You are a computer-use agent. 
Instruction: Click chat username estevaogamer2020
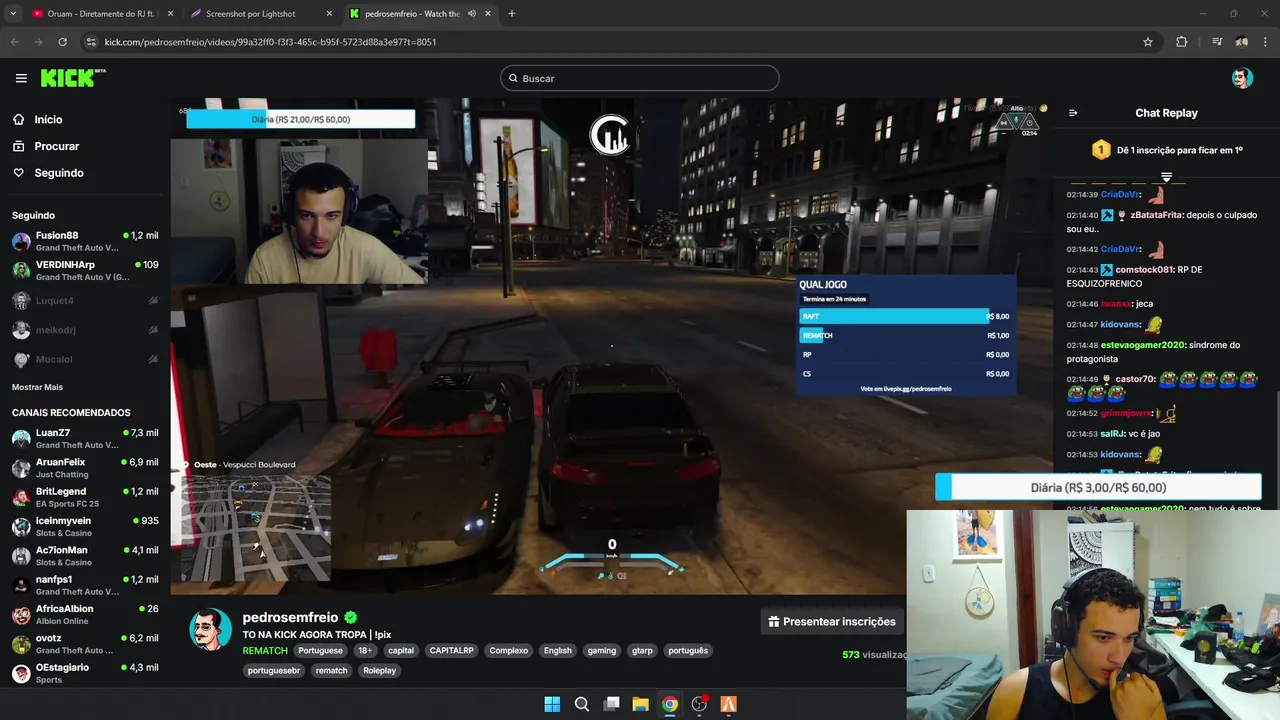pyautogui.click(x=1143, y=345)
